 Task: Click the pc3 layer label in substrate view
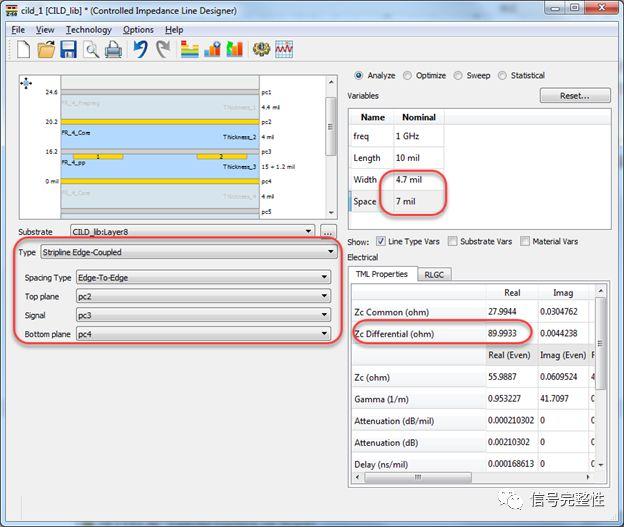click(266, 152)
